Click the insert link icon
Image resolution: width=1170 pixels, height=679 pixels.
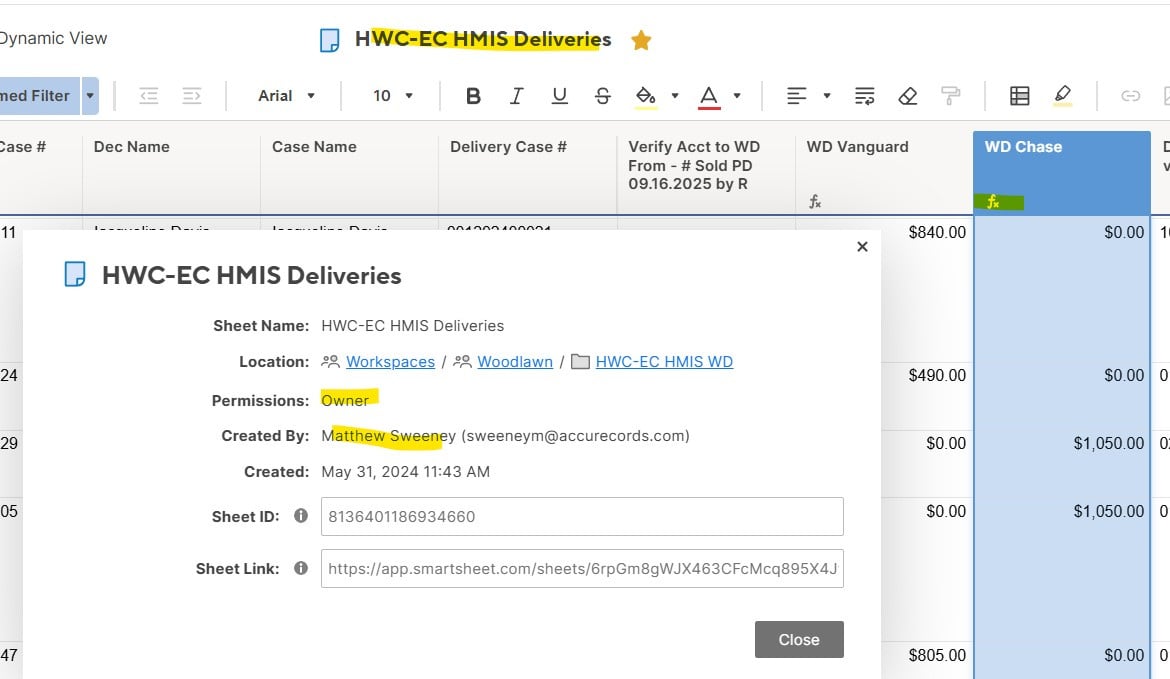(1130, 96)
